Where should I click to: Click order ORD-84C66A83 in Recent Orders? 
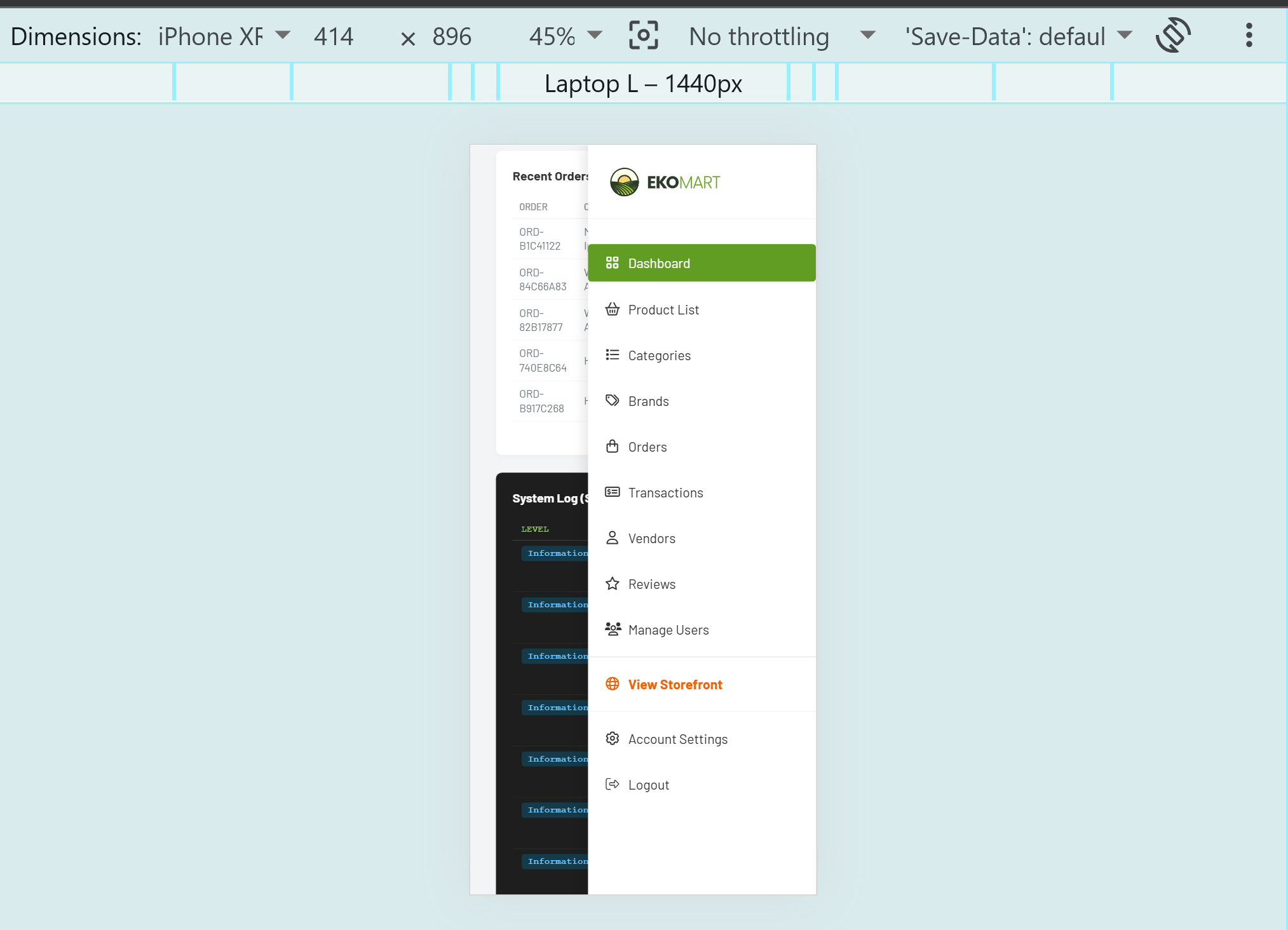[543, 280]
